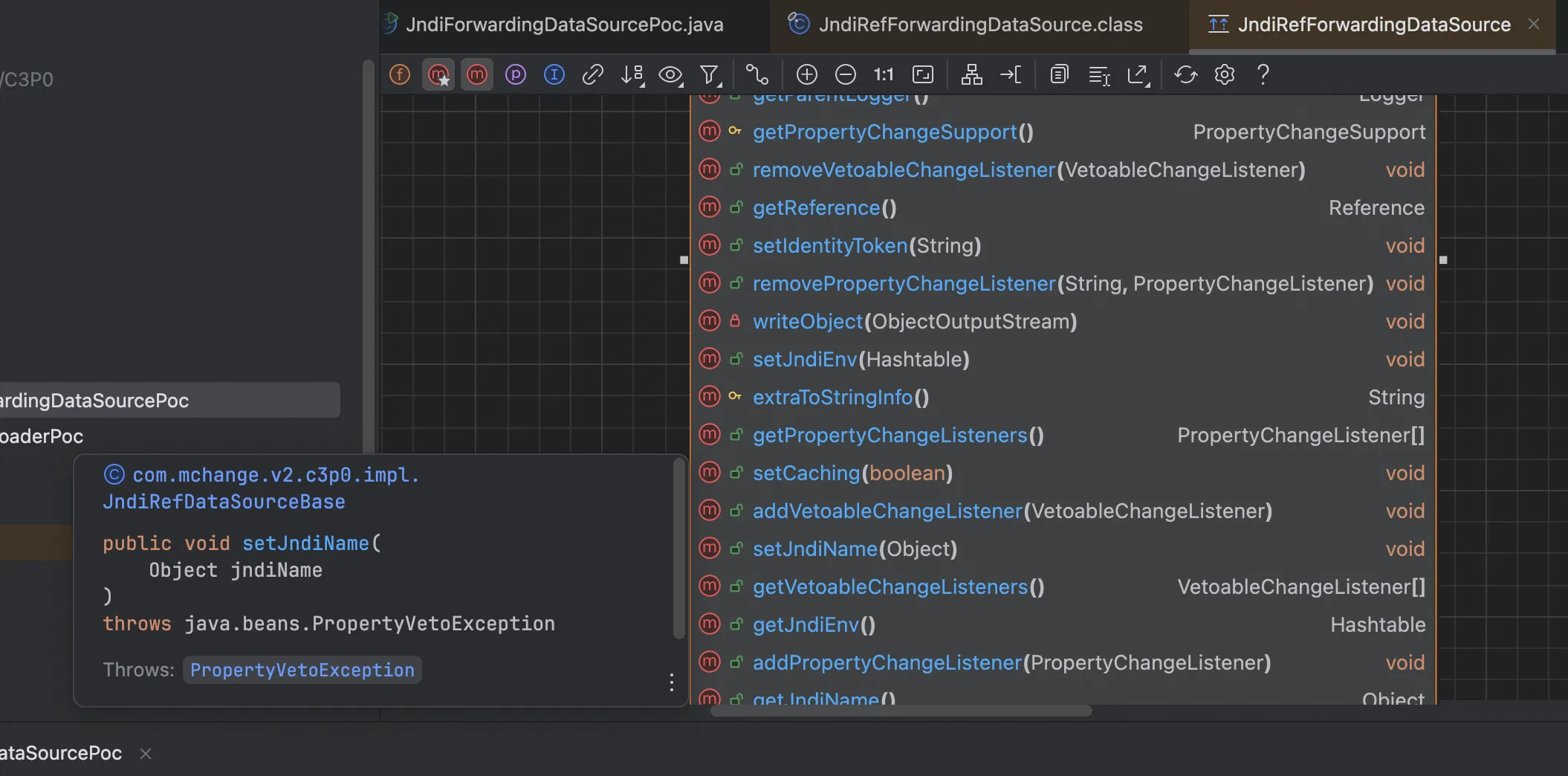This screenshot has height=776, width=1568.
Task: Fit diagram content to window
Action: [923, 74]
